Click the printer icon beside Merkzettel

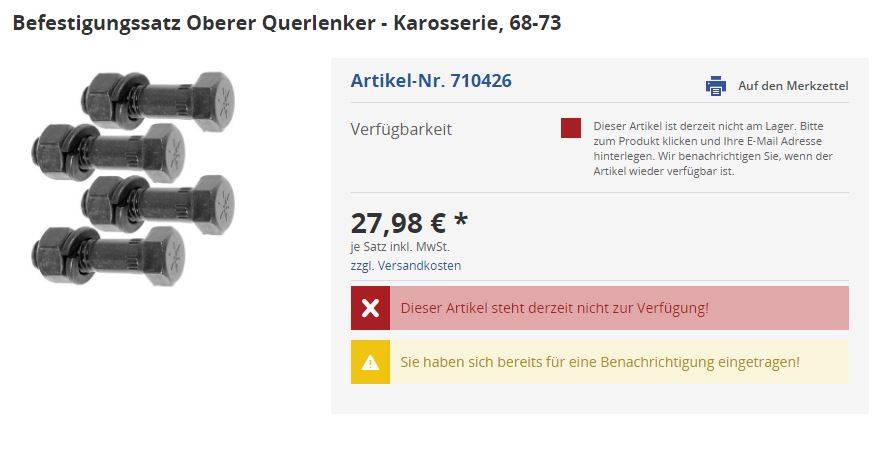tap(716, 86)
